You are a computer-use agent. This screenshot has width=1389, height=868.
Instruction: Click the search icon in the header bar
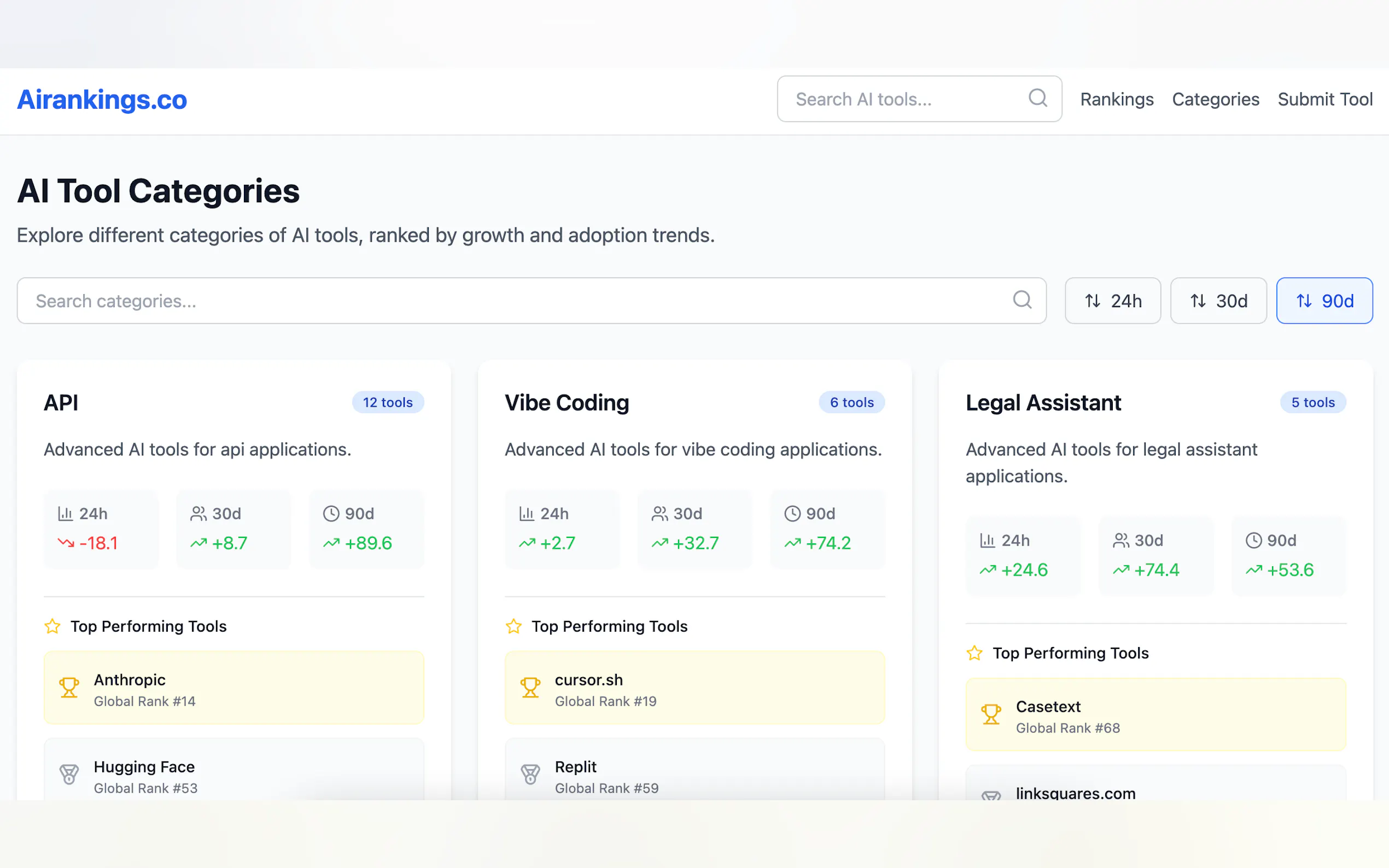click(1037, 98)
